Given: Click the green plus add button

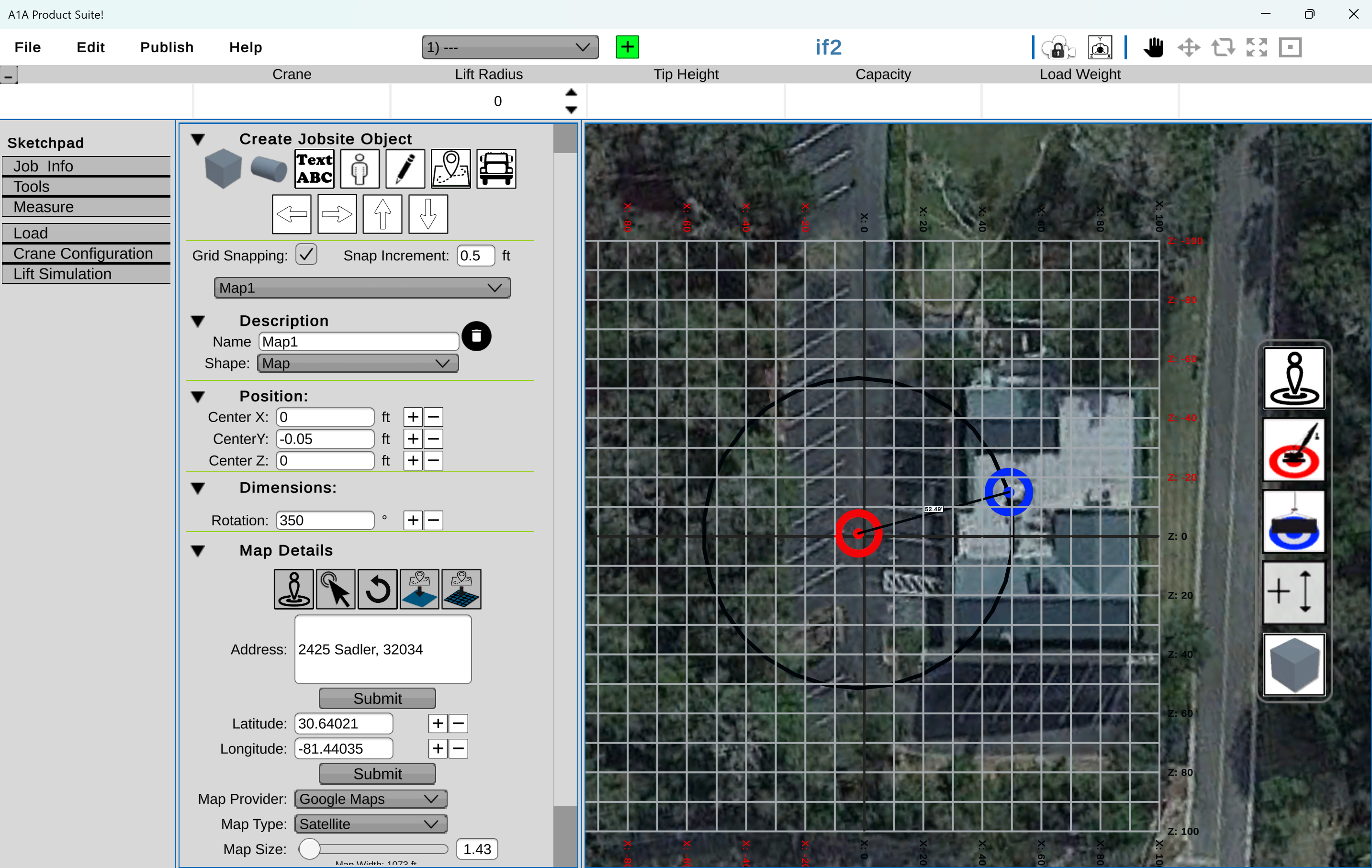Looking at the screenshot, I should pos(627,47).
